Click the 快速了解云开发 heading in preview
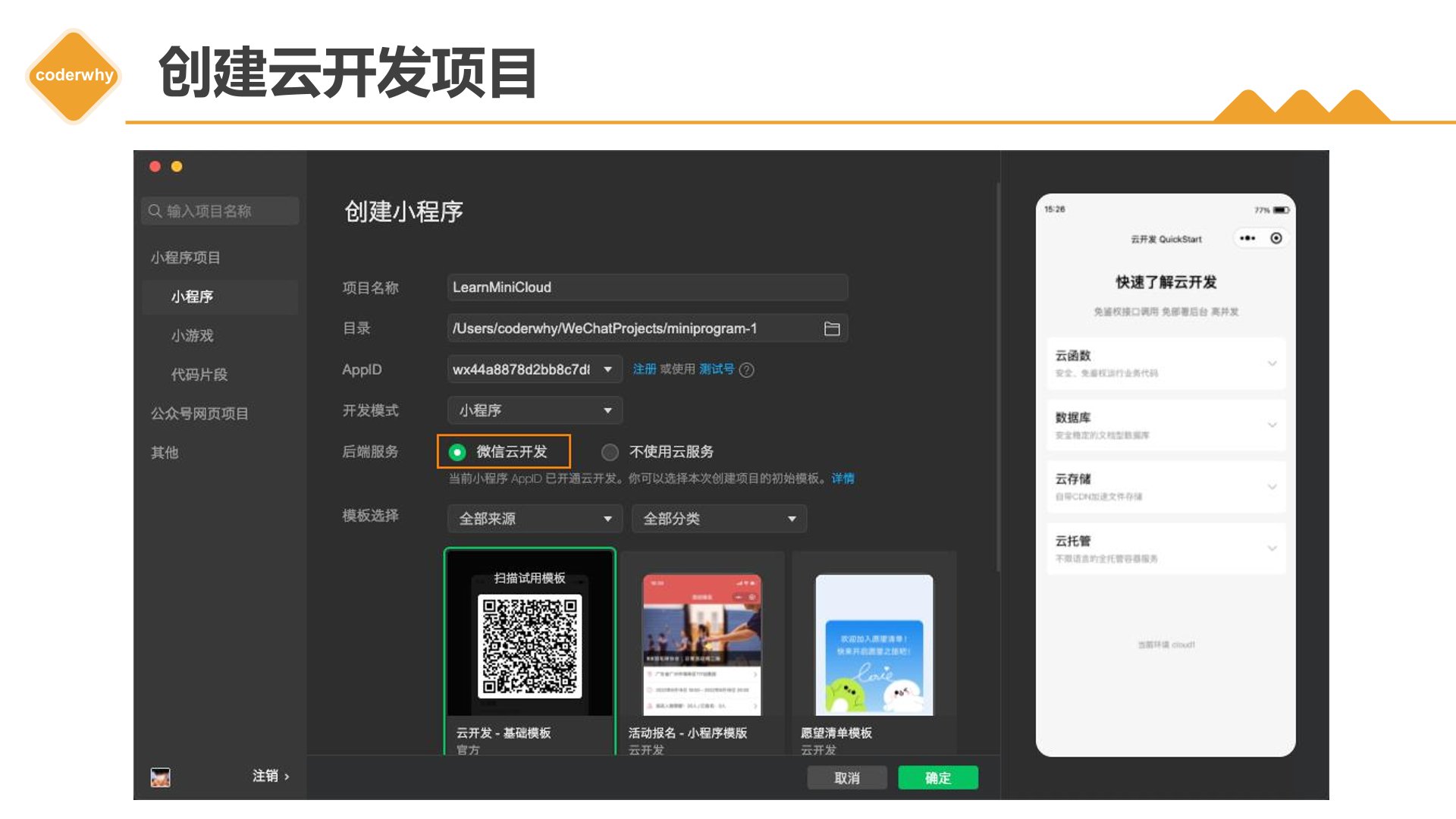Image resolution: width=1456 pixels, height=819 pixels. click(x=1166, y=282)
